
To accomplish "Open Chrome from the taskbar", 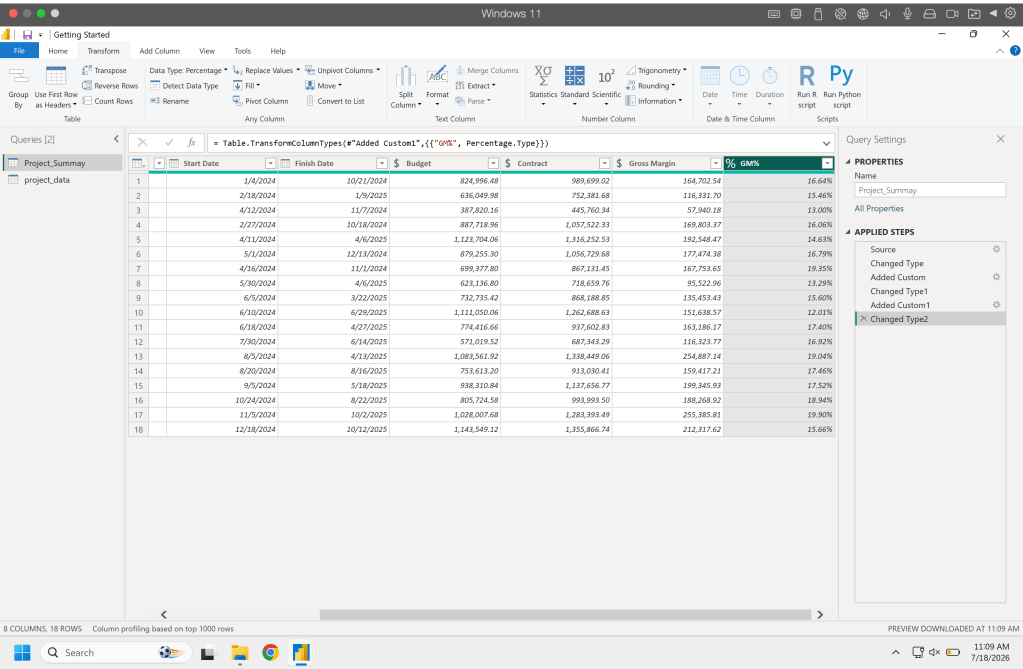I will click(270, 653).
